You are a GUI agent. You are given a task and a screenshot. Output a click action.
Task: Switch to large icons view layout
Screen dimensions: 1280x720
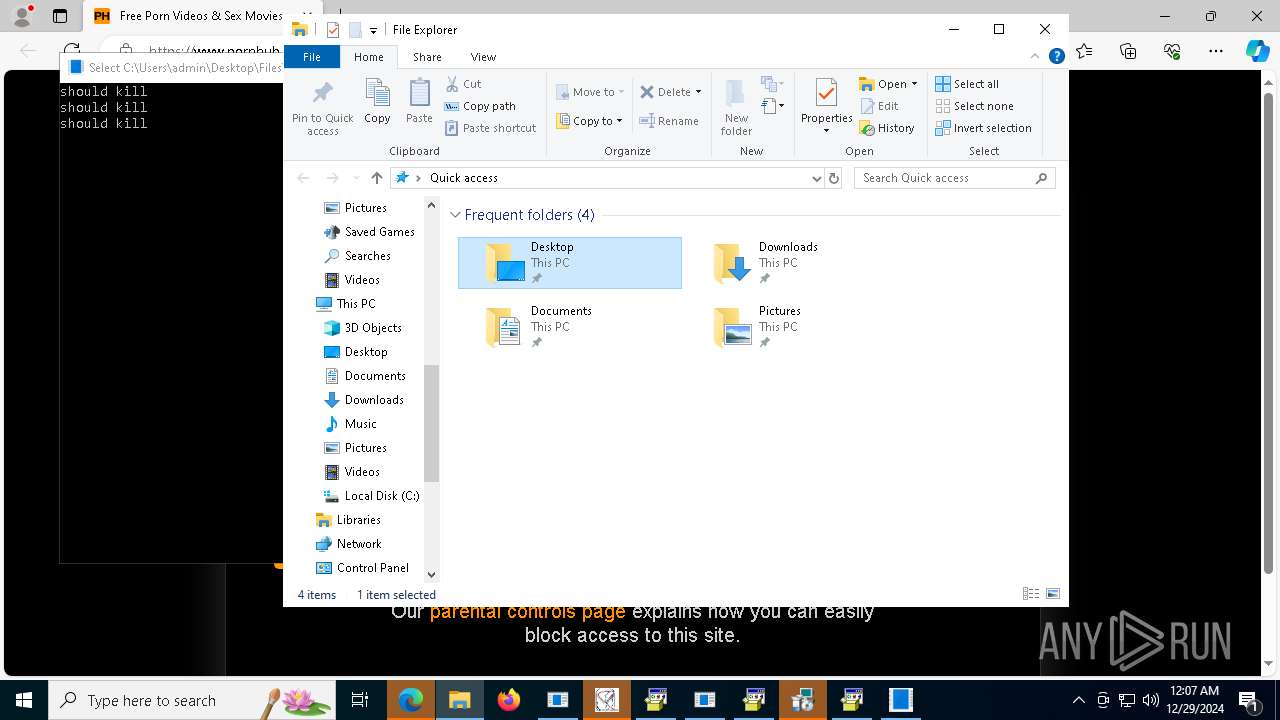click(x=1053, y=594)
